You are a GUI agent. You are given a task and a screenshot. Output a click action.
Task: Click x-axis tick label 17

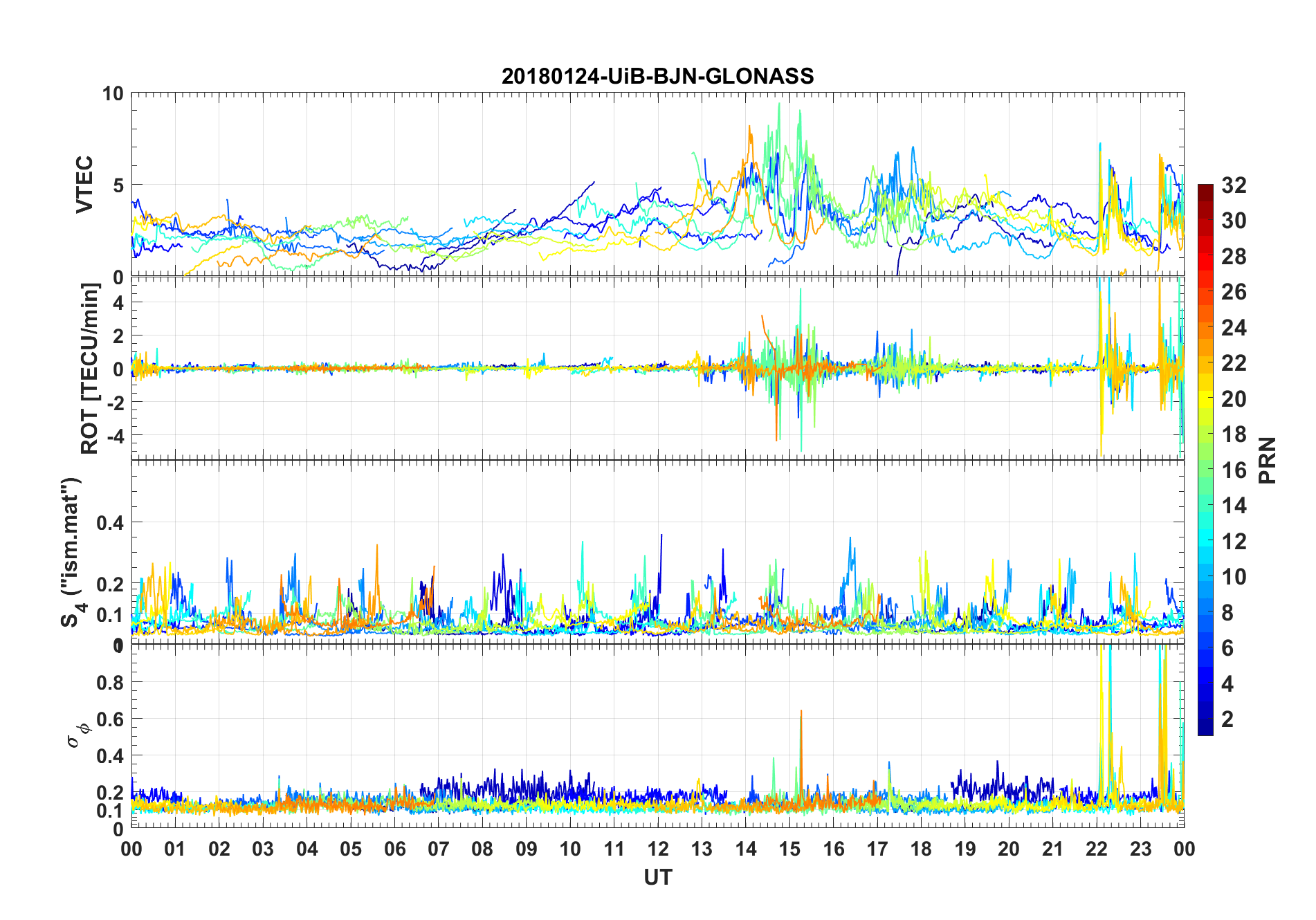[877, 849]
